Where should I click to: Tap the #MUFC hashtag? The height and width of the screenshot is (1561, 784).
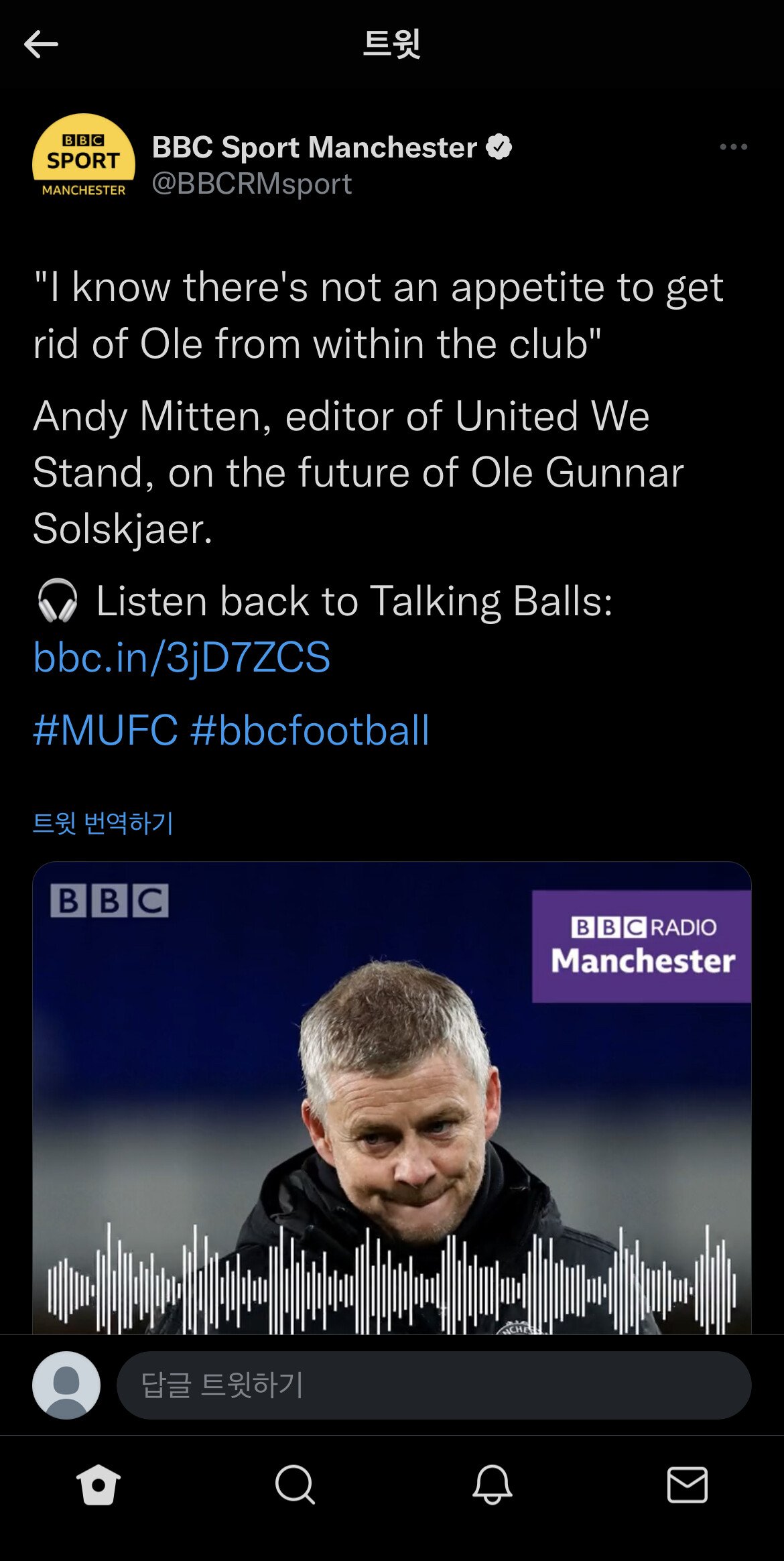click(106, 730)
